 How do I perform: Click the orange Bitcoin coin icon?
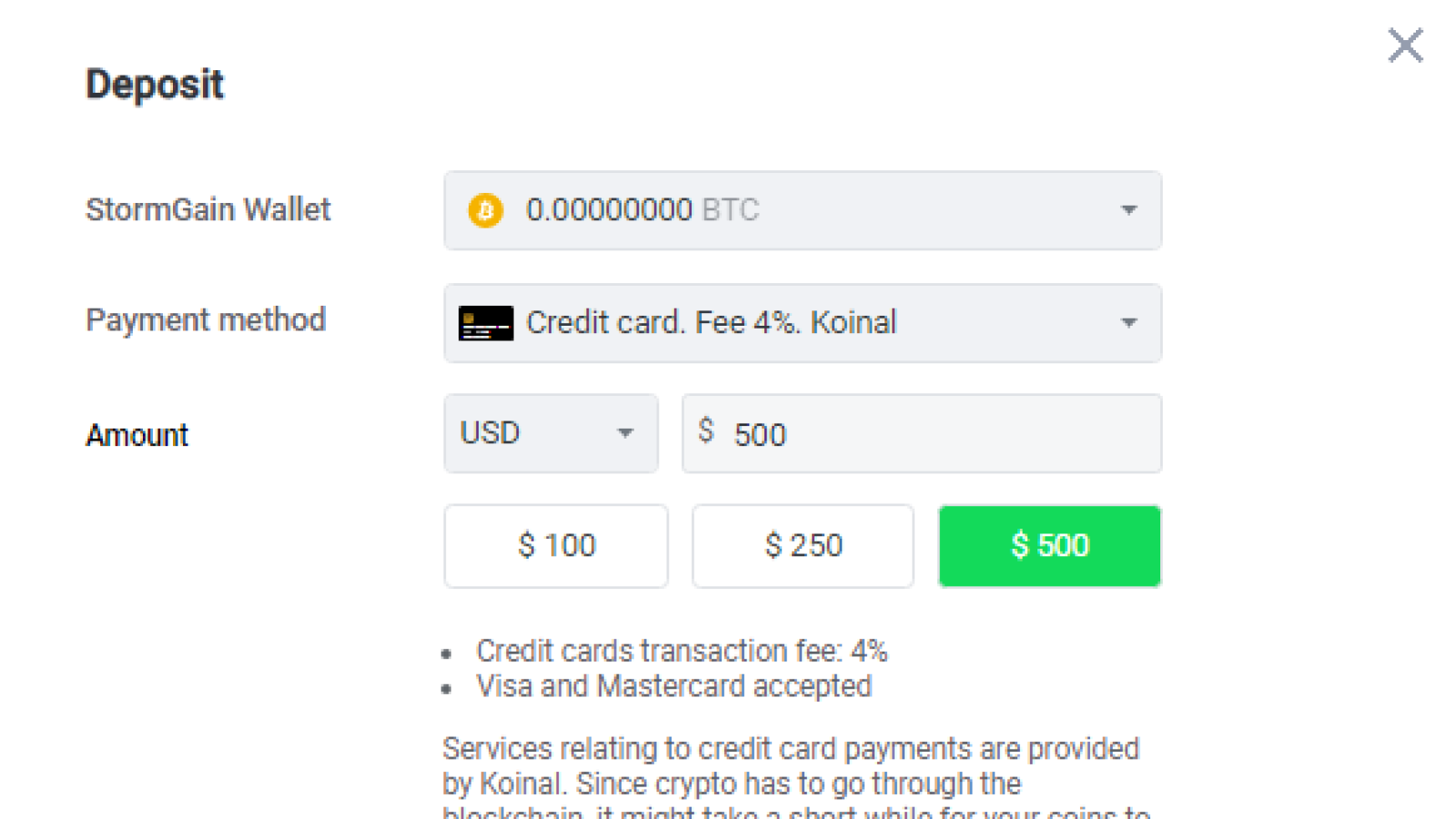tap(486, 210)
